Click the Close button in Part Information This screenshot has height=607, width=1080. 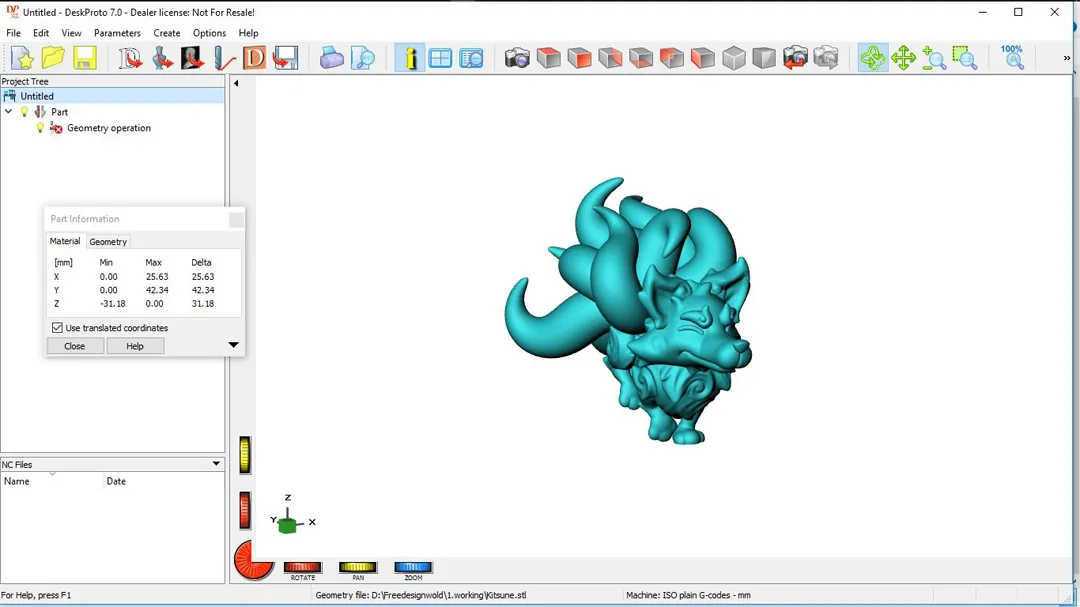click(x=74, y=346)
